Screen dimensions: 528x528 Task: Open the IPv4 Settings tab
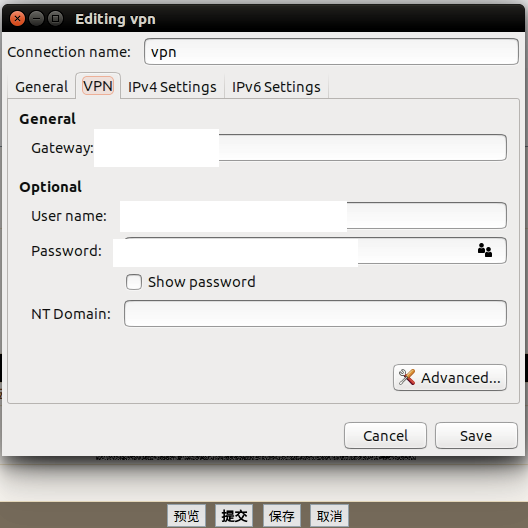pos(172,87)
